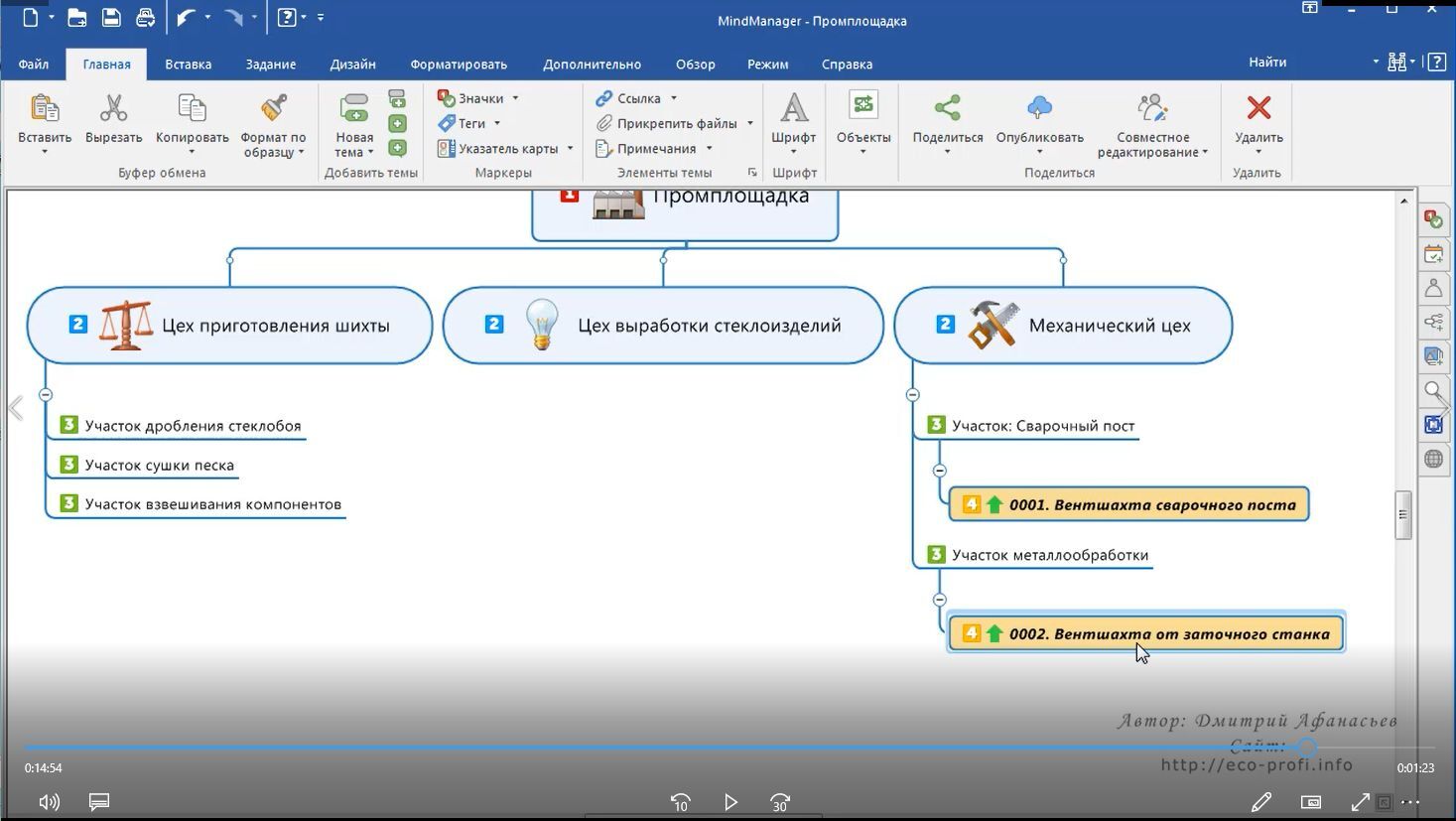Switch to the Обзор tab
1456x821 pixels.
pyautogui.click(x=696, y=64)
